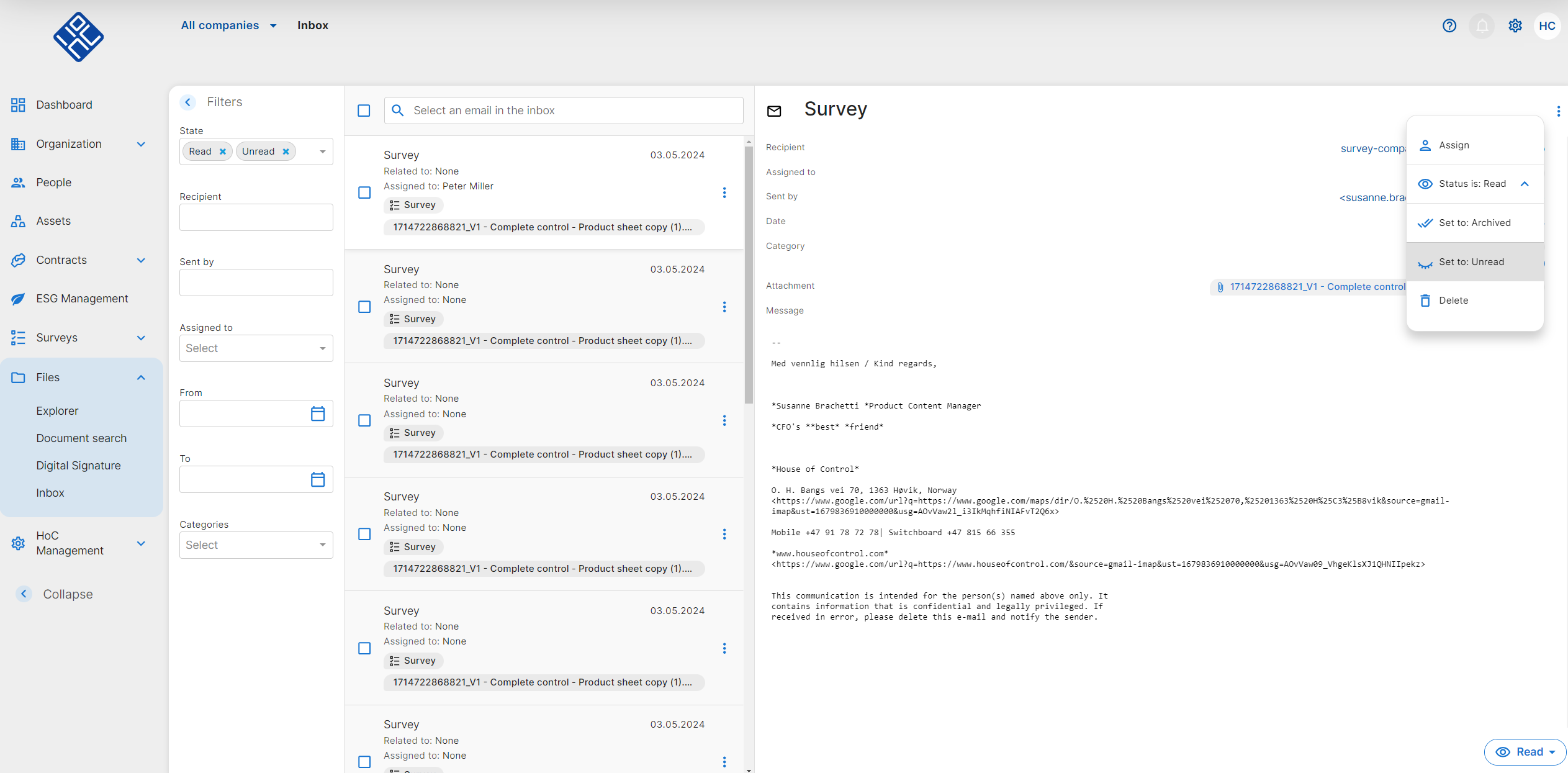Click the susanne.bra sender link
1568x773 pixels.
1372,197
